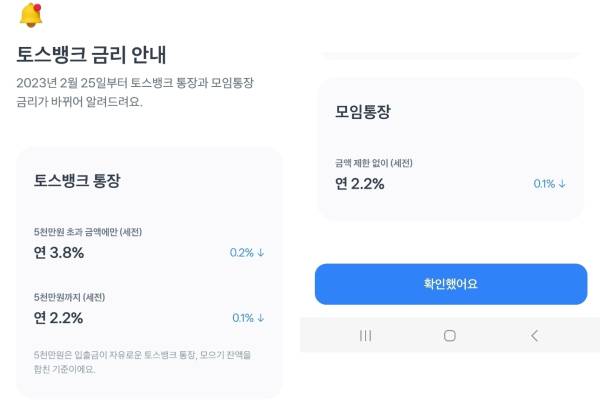The image size is (600, 405).
Task: Select the 모임통장 card title
Action: tap(363, 112)
